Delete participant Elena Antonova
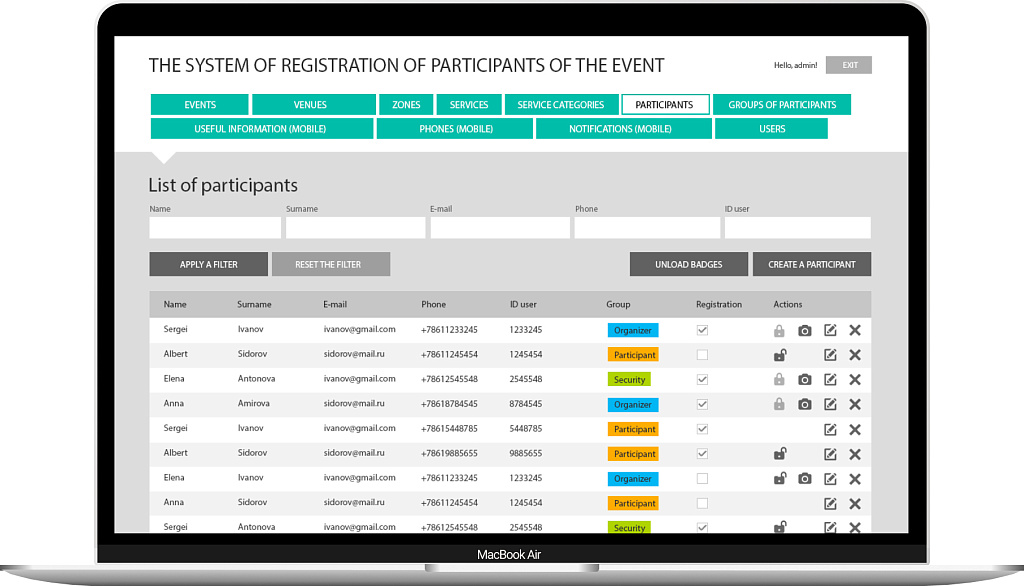 (x=855, y=380)
